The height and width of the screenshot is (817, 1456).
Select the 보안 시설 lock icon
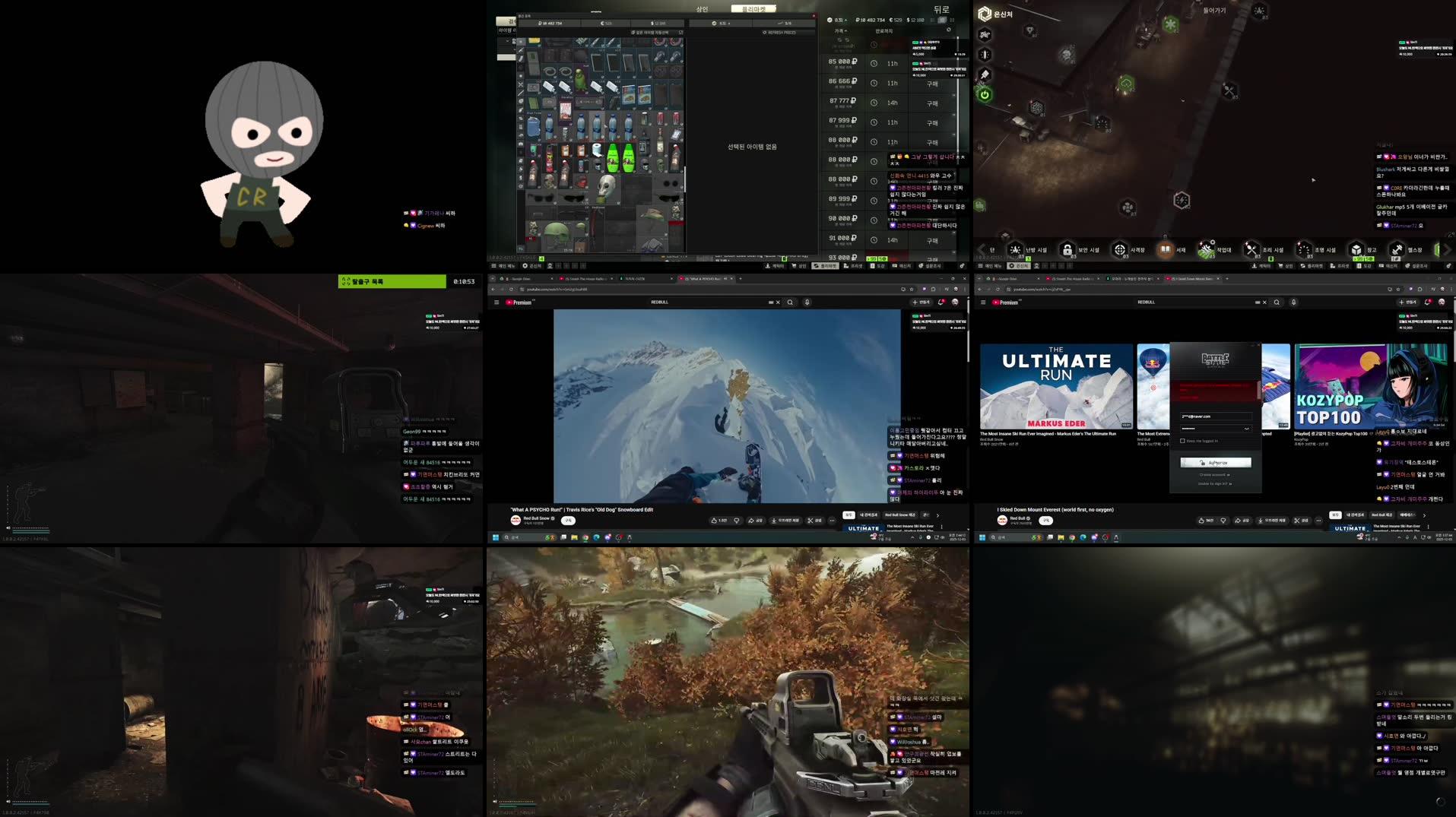point(1067,249)
